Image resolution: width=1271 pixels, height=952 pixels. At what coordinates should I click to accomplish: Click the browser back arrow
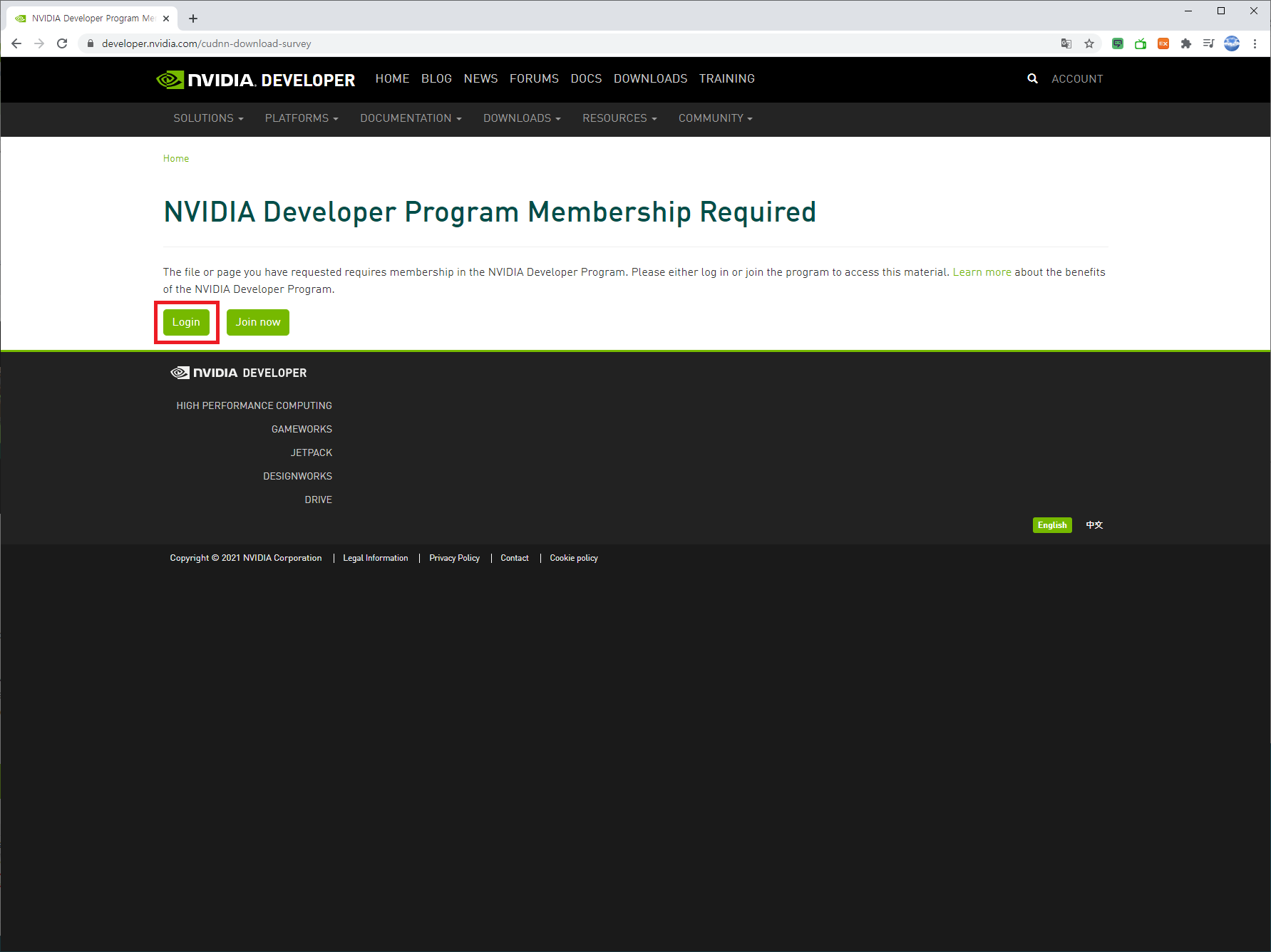tap(16, 43)
